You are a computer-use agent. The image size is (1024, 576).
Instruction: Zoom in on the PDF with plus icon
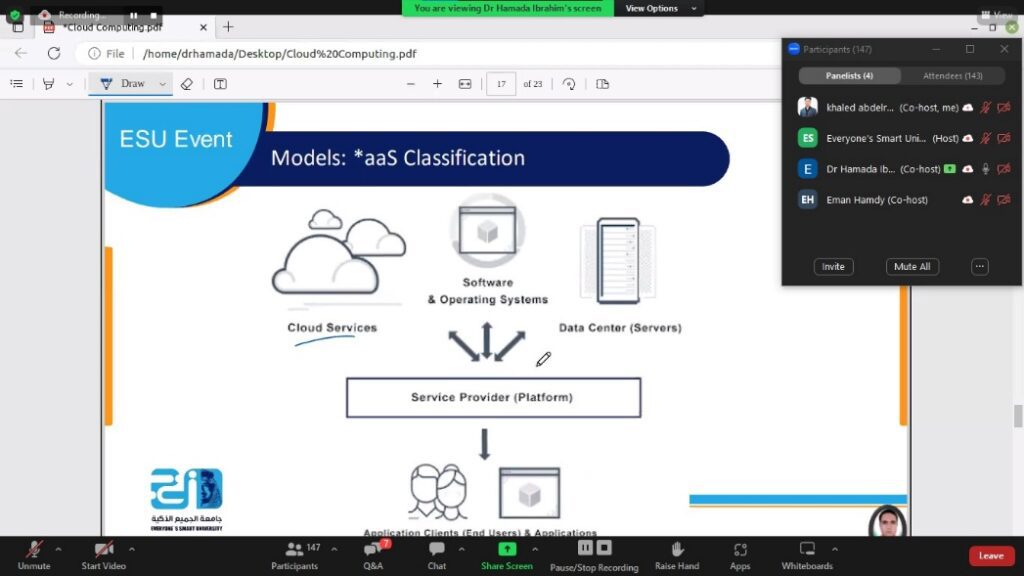point(437,84)
